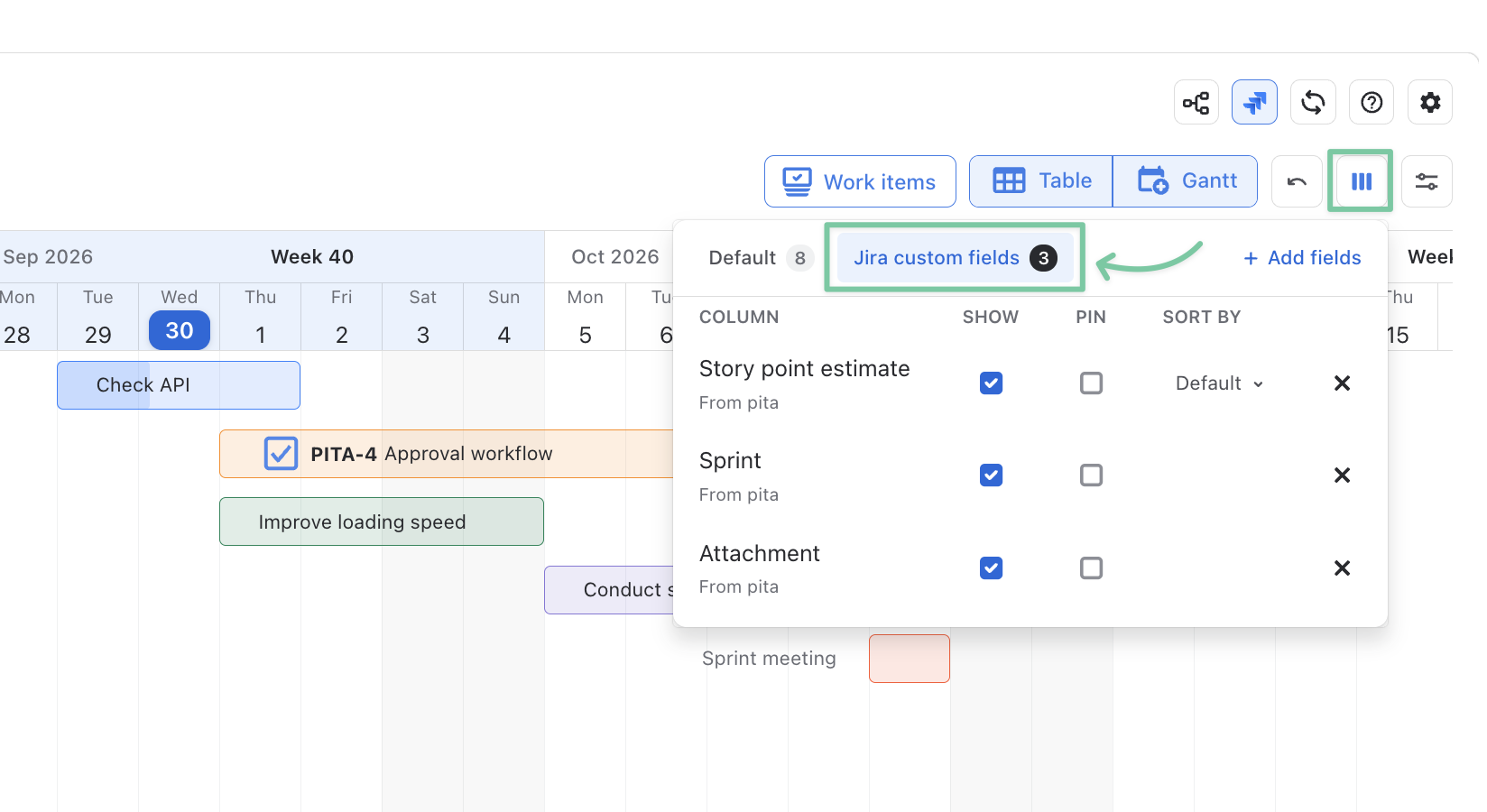Switch to Table view

[1041, 181]
